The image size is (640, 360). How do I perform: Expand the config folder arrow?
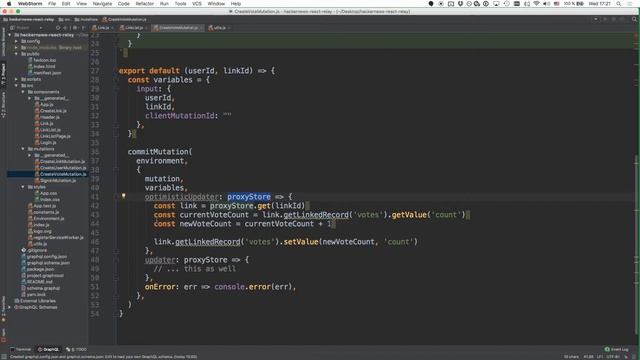point(16,41)
